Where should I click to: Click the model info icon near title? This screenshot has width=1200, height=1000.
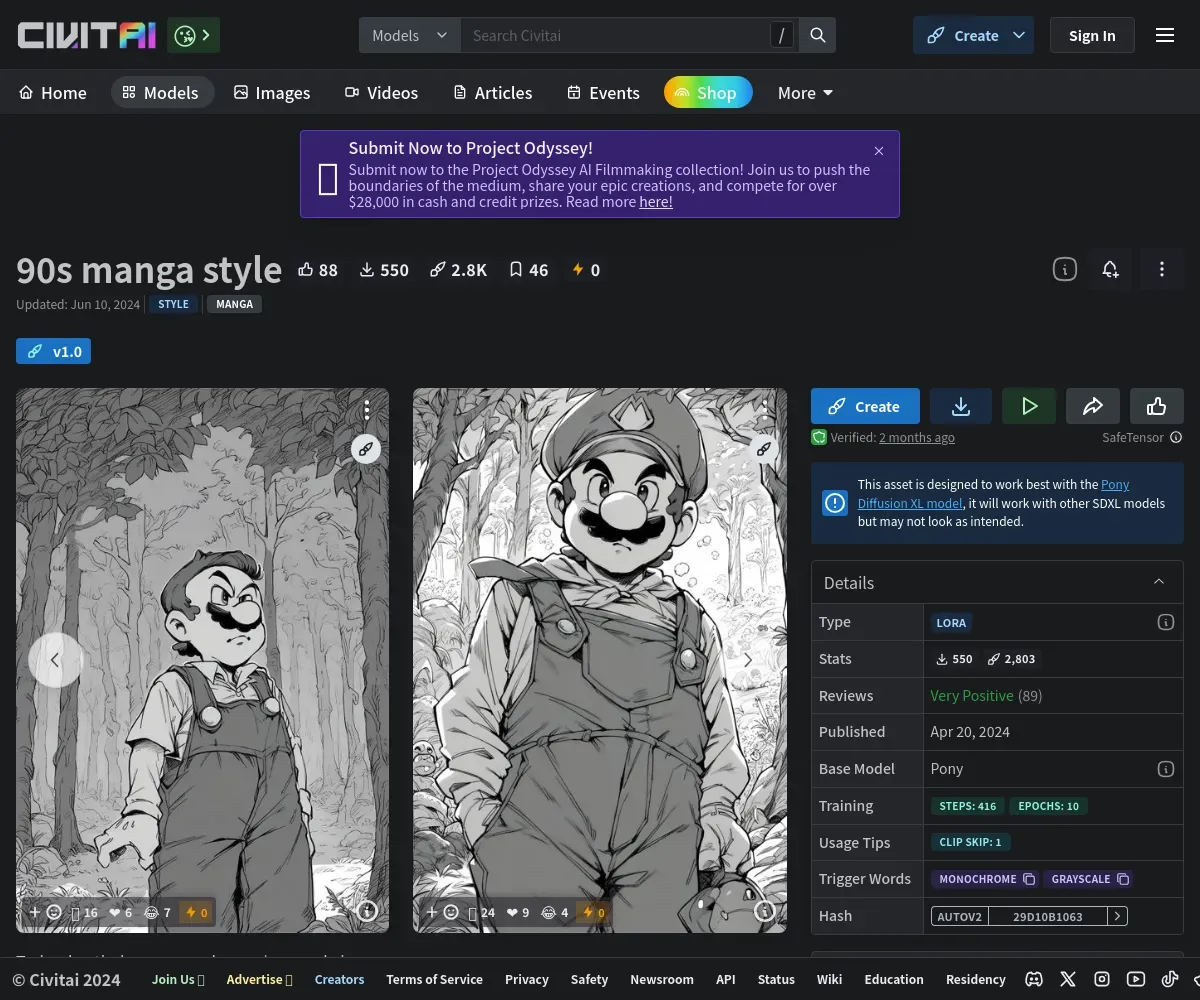click(x=1065, y=269)
